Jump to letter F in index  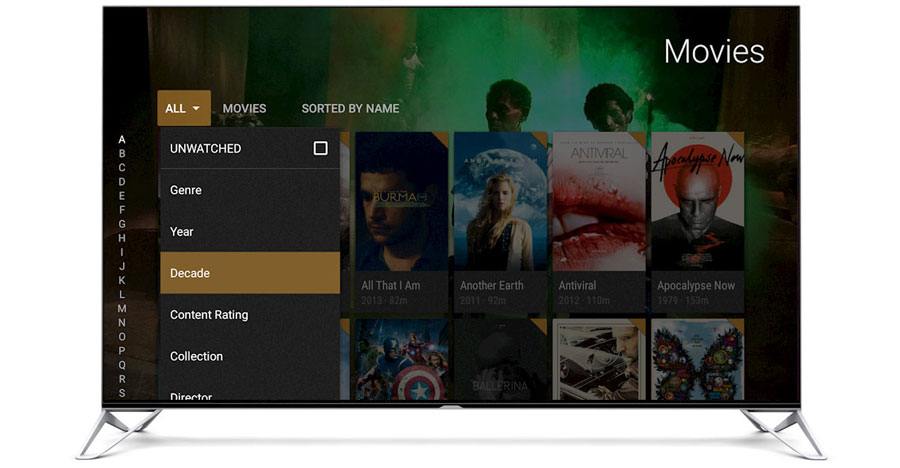pyautogui.click(x=122, y=210)
